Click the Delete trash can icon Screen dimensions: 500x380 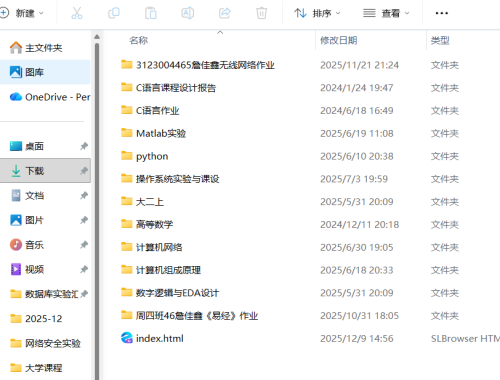(262, 13)
